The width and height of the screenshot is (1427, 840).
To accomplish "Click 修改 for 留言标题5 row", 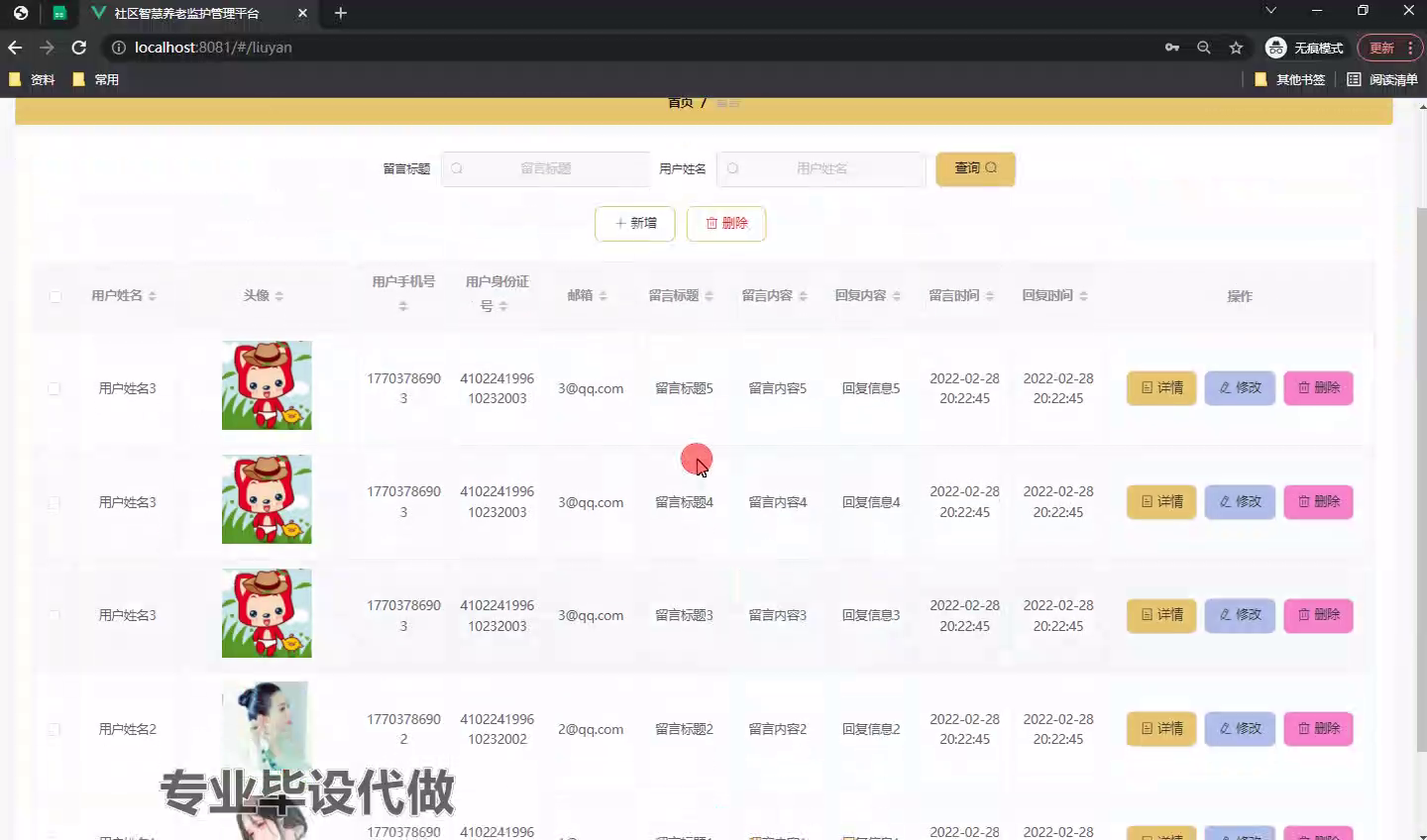I will click(x=1240, y=388).
